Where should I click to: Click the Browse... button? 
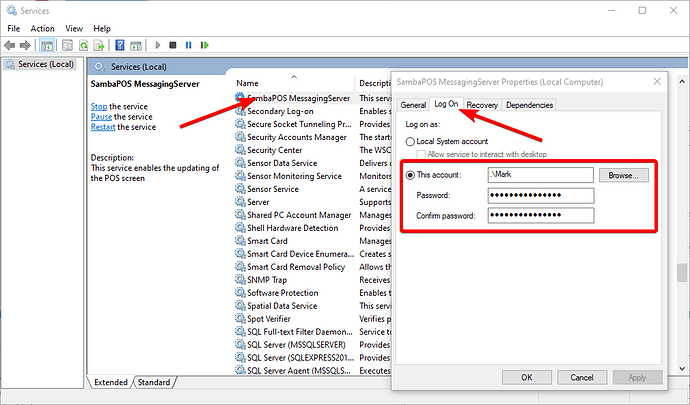click(624, 175)
